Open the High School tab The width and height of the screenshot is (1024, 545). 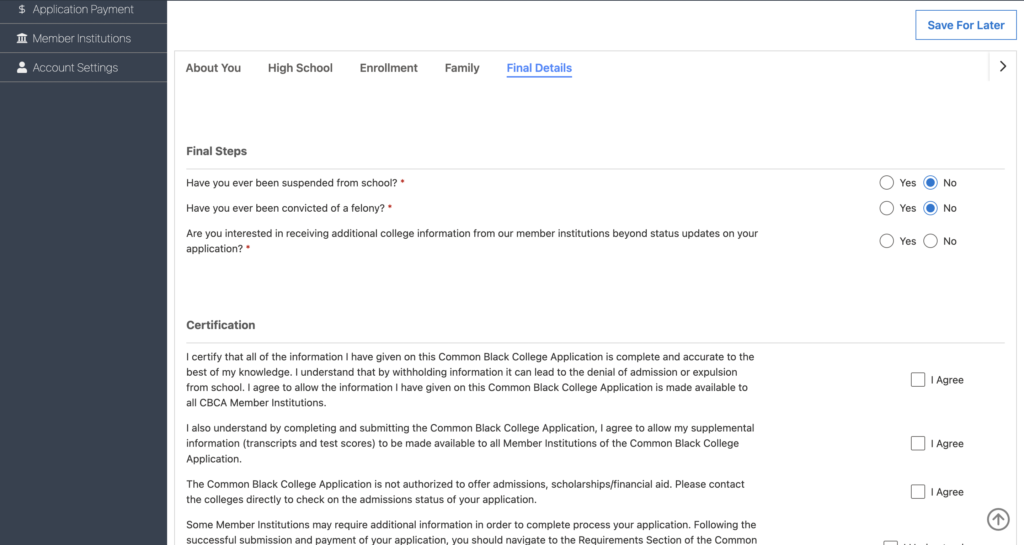click(x=300, y=68)
